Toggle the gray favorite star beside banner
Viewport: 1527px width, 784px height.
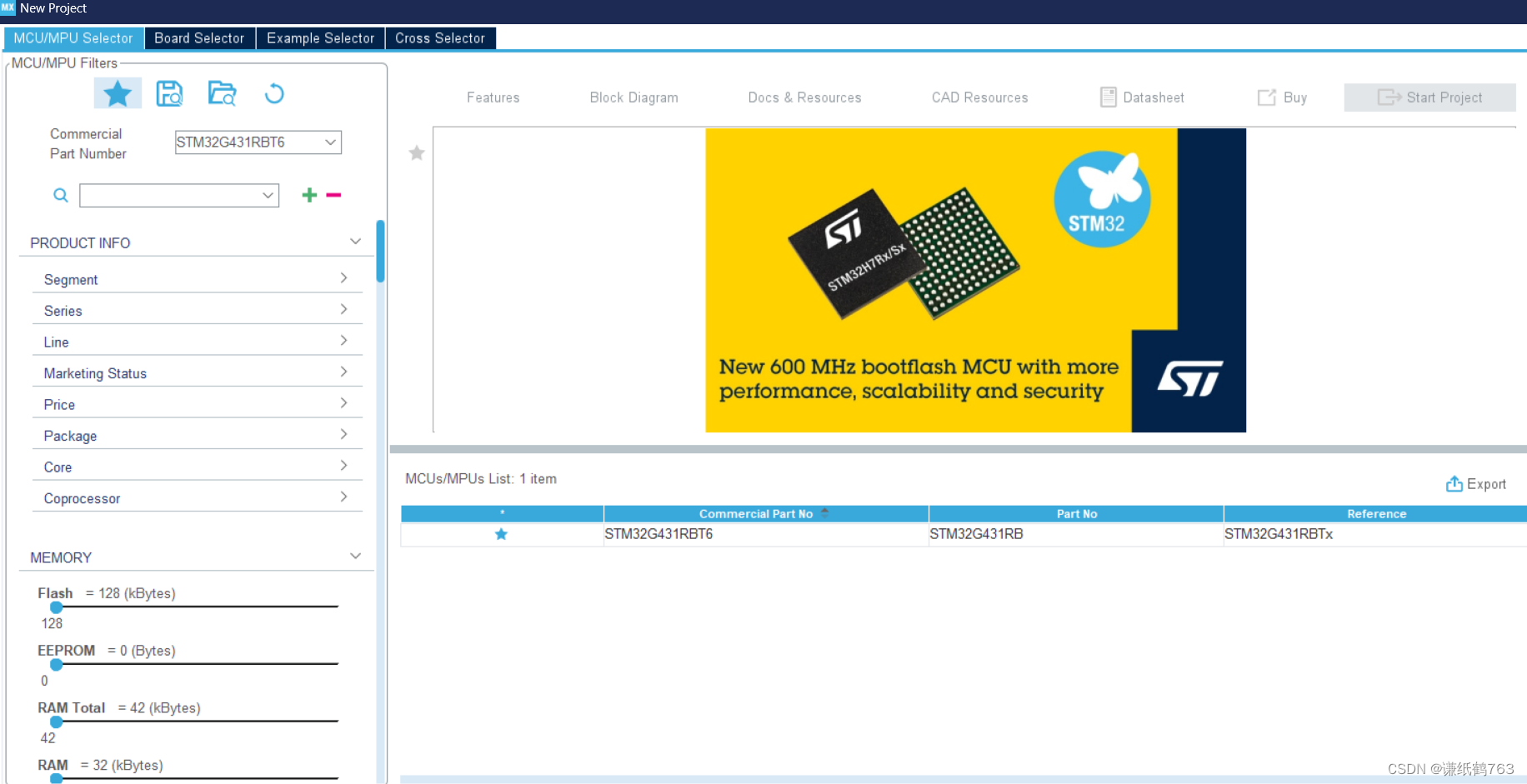[x=417, y=152]
